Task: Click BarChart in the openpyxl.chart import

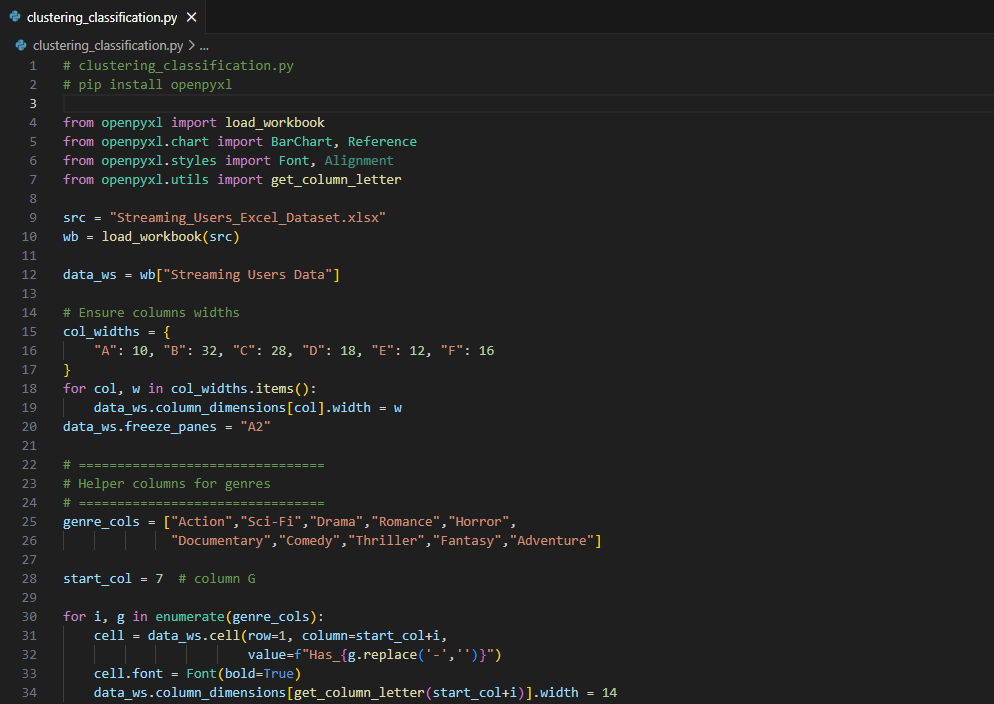Action: 301,142
